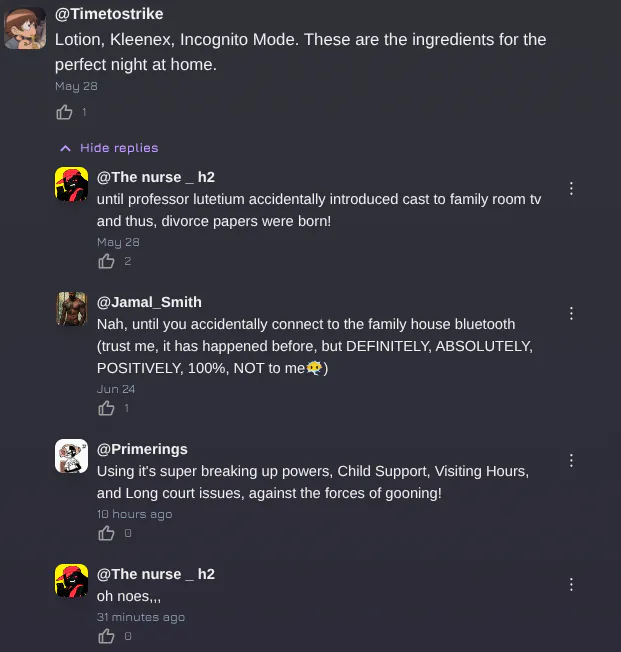Like the 'oh noes,,,' reply

coord(107,636)
